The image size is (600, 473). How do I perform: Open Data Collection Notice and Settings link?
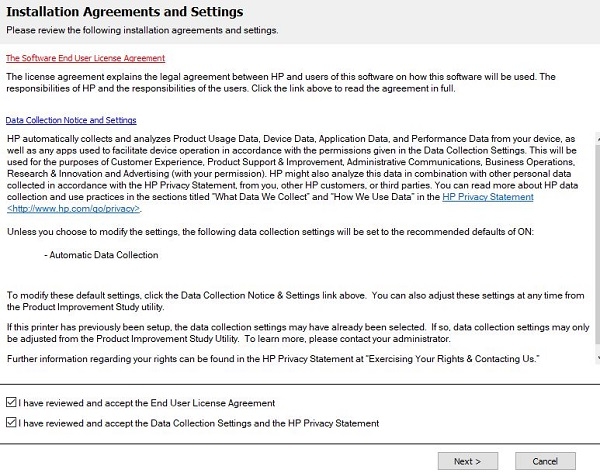[x=71, y=120]
